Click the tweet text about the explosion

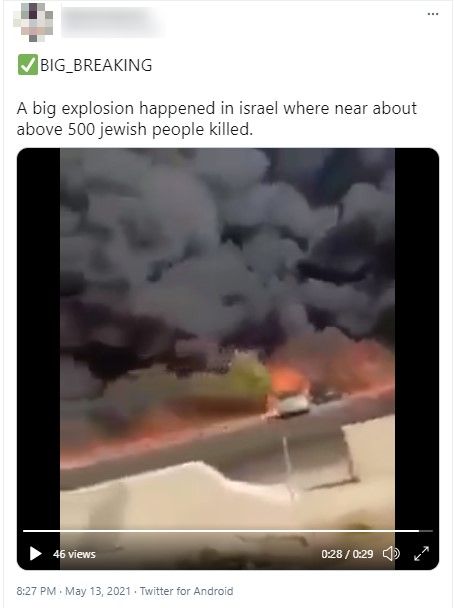[216, 119]
